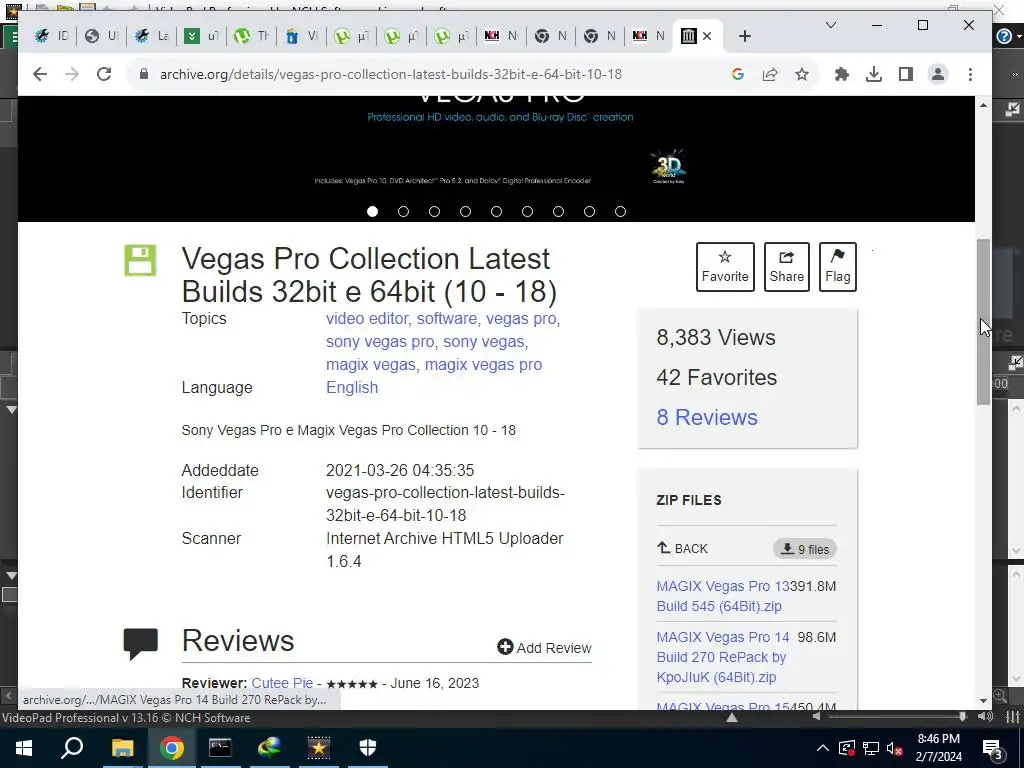Open the 8 Reviews link

pyautogui.click(x=707, y=417)
